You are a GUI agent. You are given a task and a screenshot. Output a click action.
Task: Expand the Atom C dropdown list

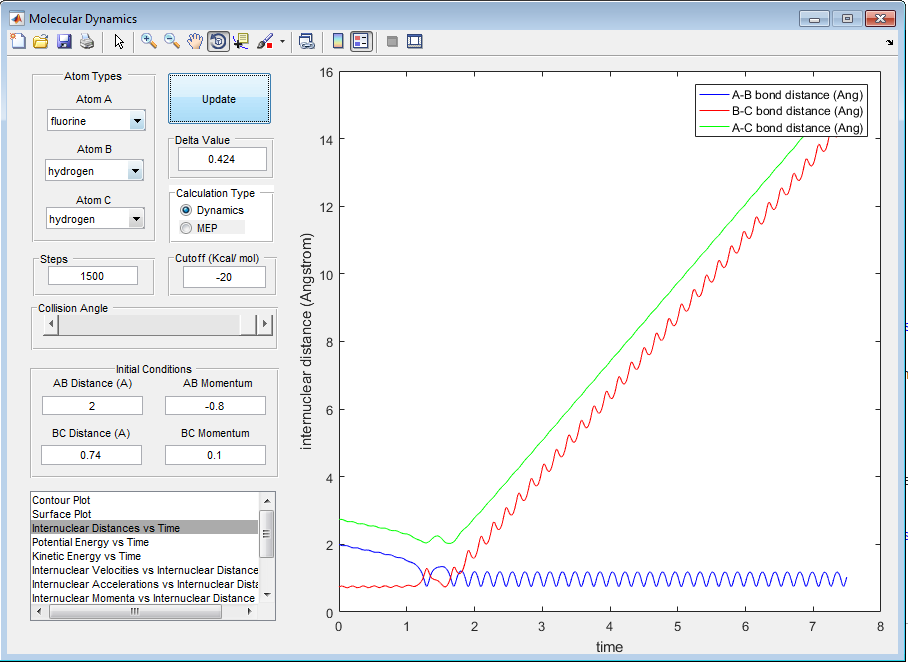click(136, 219)
